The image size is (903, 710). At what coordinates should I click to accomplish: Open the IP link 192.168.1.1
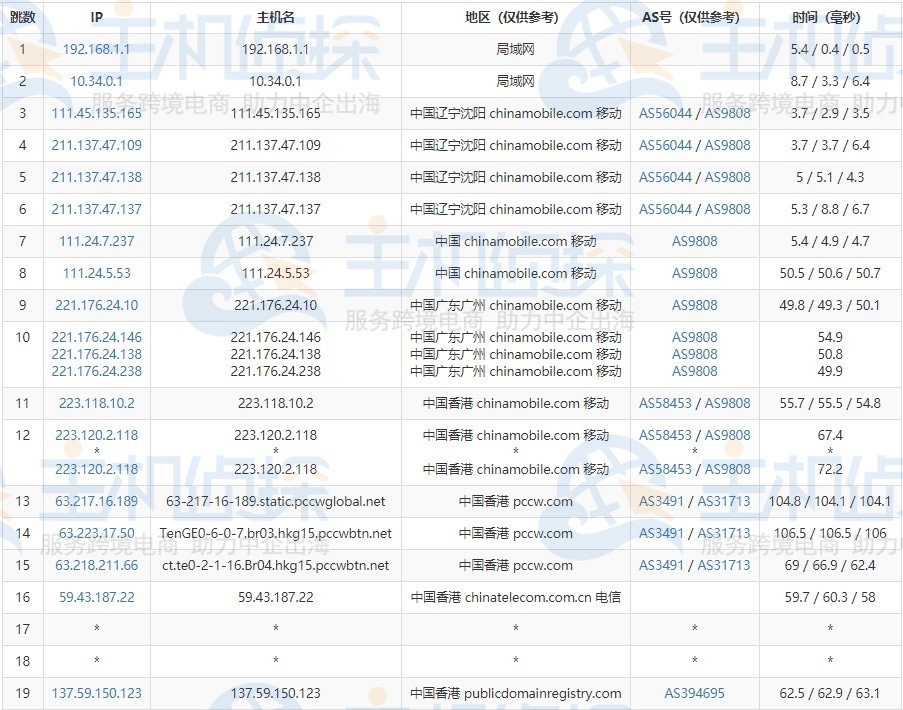[96, 49]
